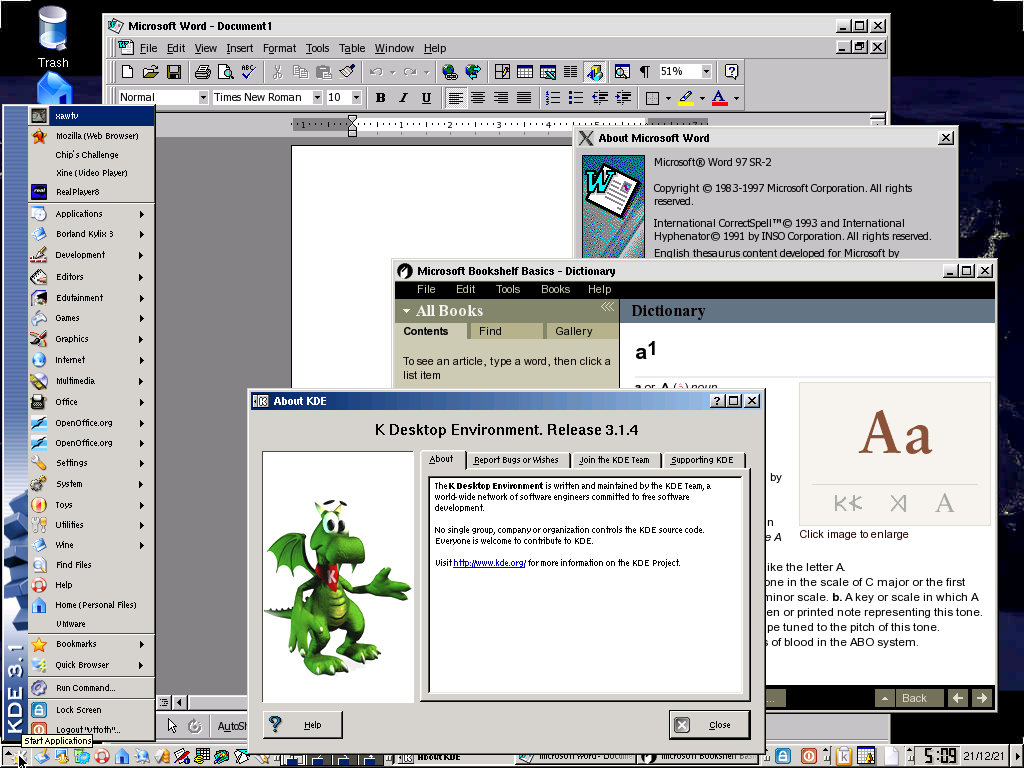The height and width of the screenshot is (768, 1024).
Task: Open Print Preview in Word's toolbar
Action: (225, 72)
